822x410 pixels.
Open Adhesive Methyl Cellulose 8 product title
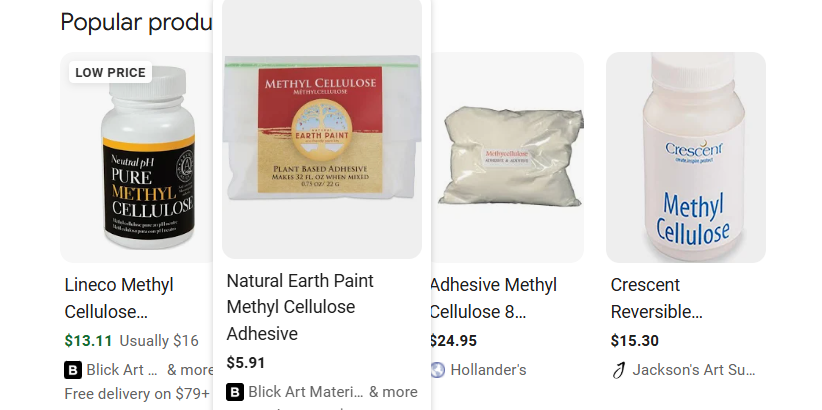pos(493,298)
